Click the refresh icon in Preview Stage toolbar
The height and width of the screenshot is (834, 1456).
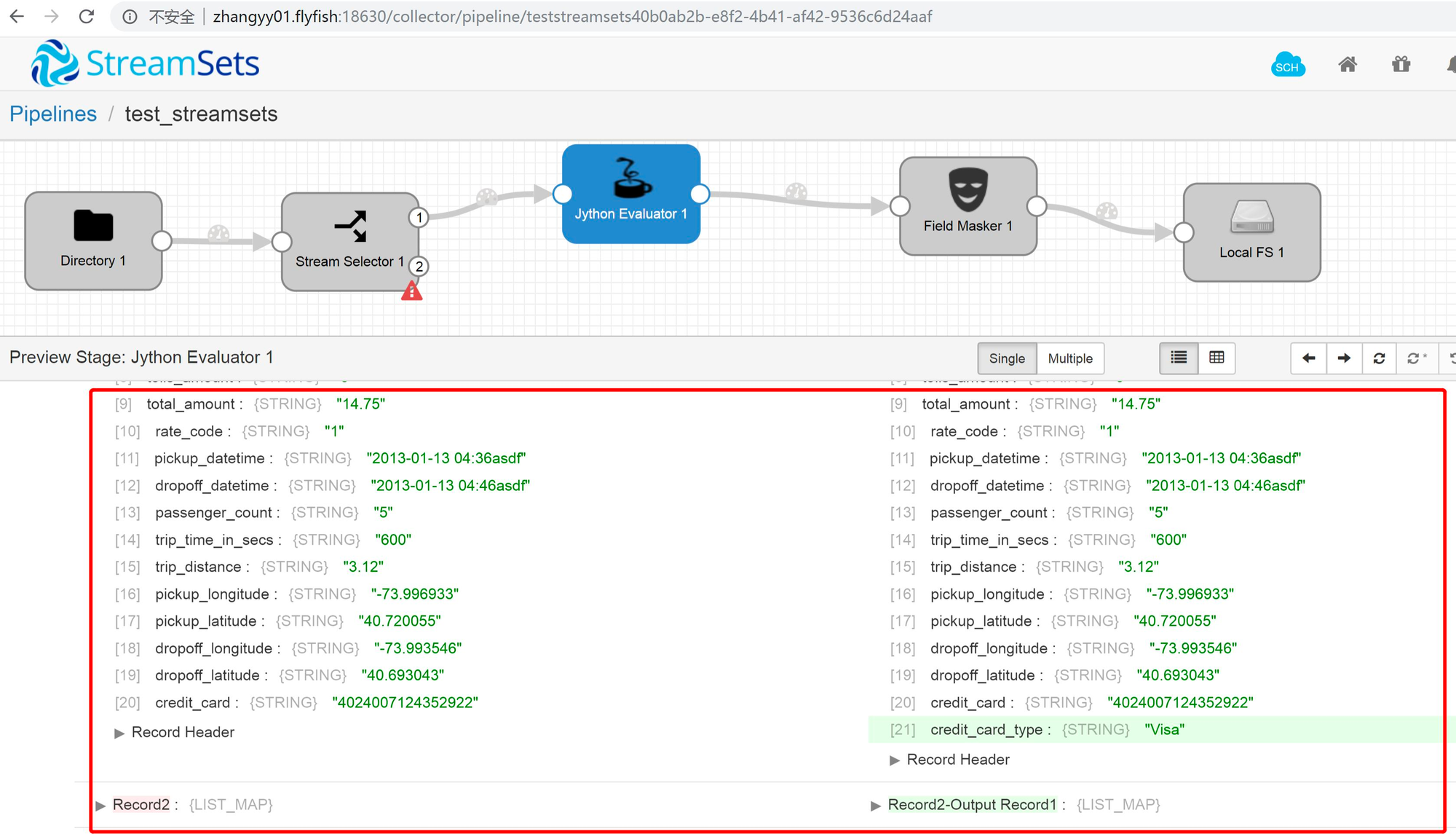click(x=1379, y=357)
